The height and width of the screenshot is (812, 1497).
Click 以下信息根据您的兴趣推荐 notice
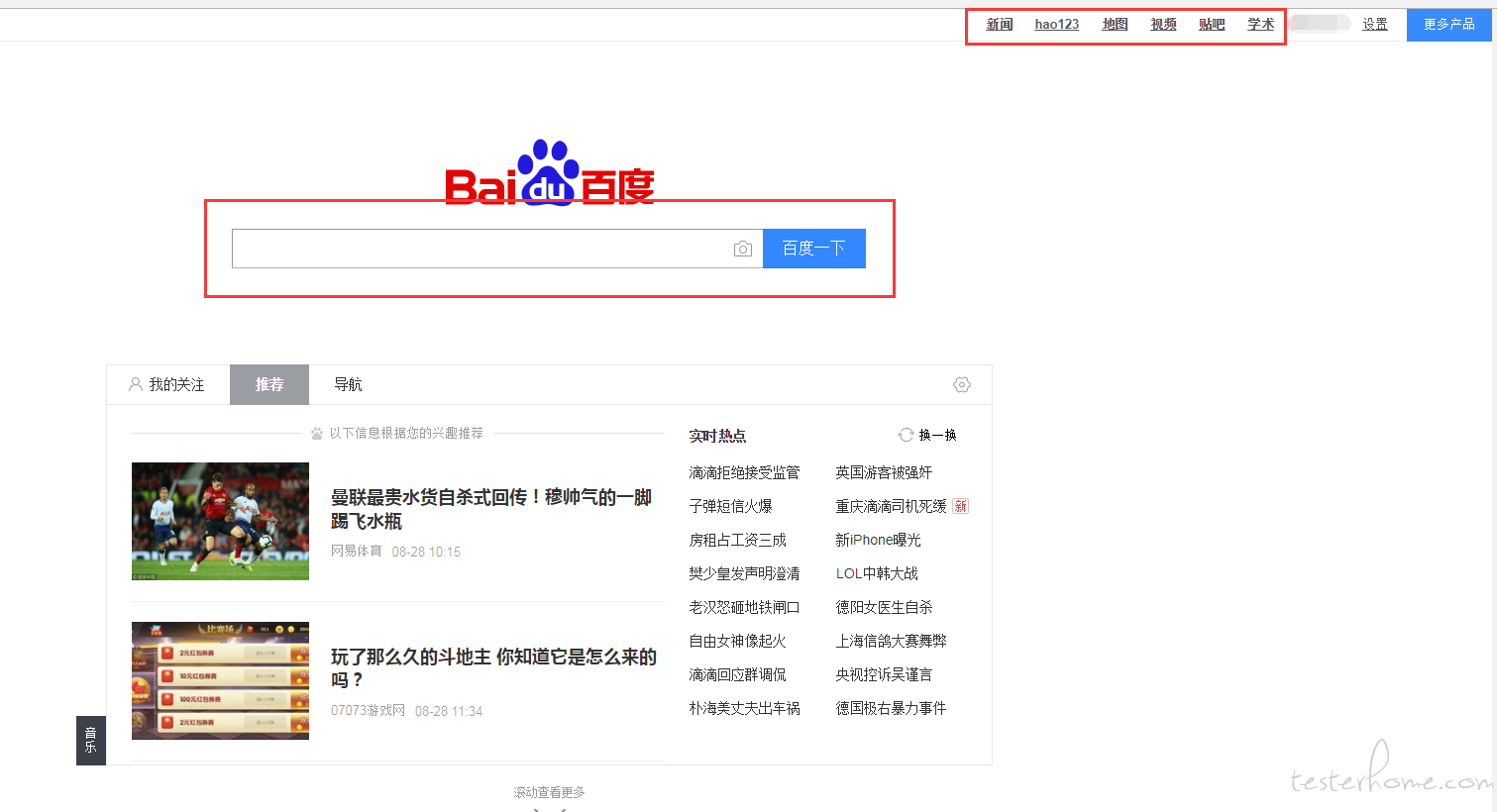[x=406, y=433]
